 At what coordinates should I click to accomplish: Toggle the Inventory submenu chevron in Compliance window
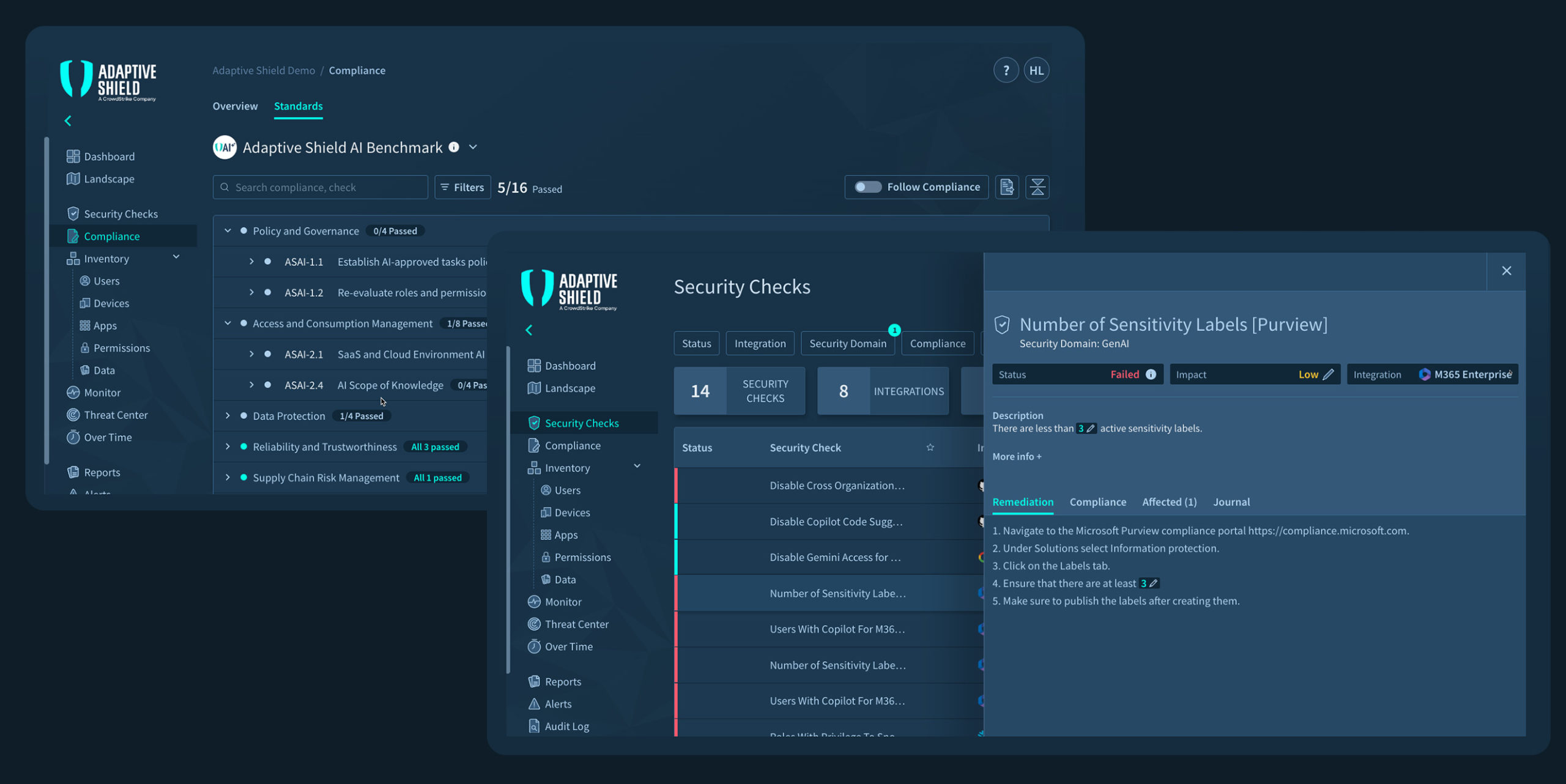[176, 257]
